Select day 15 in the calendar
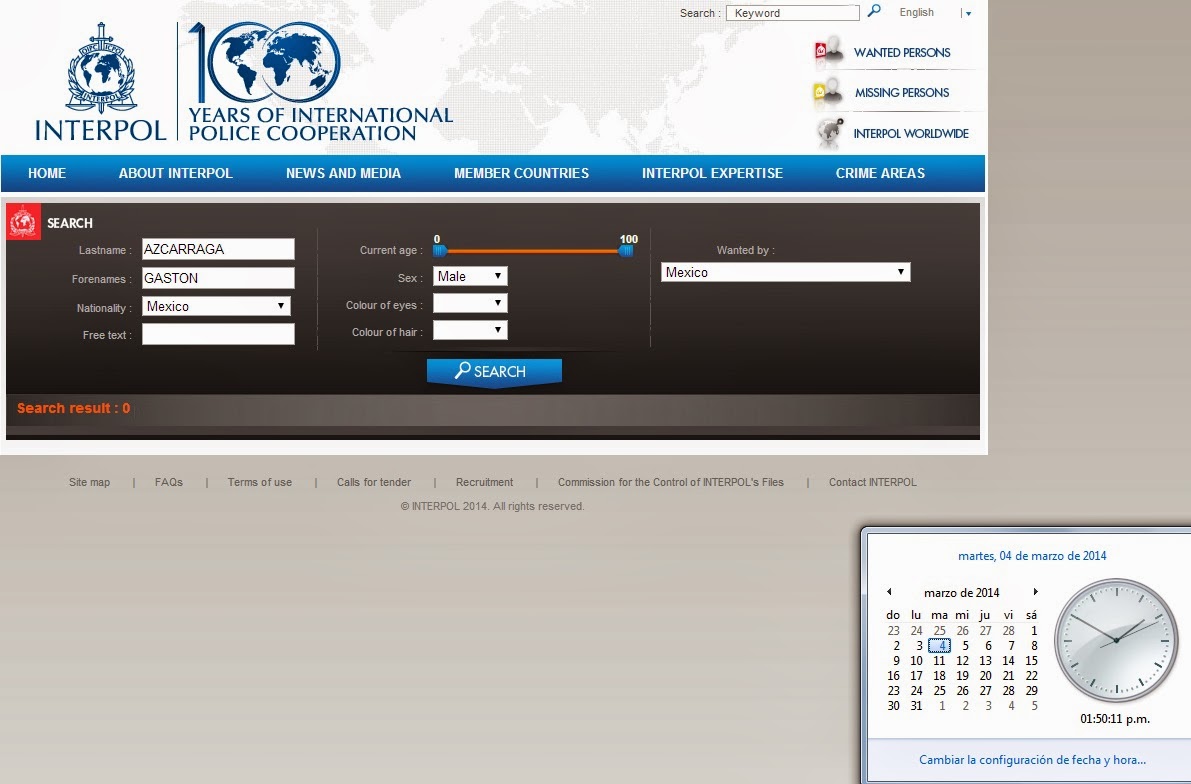Image resolution: width=1191 pixels, height=784 pixels. click(x=1031, y=661)
